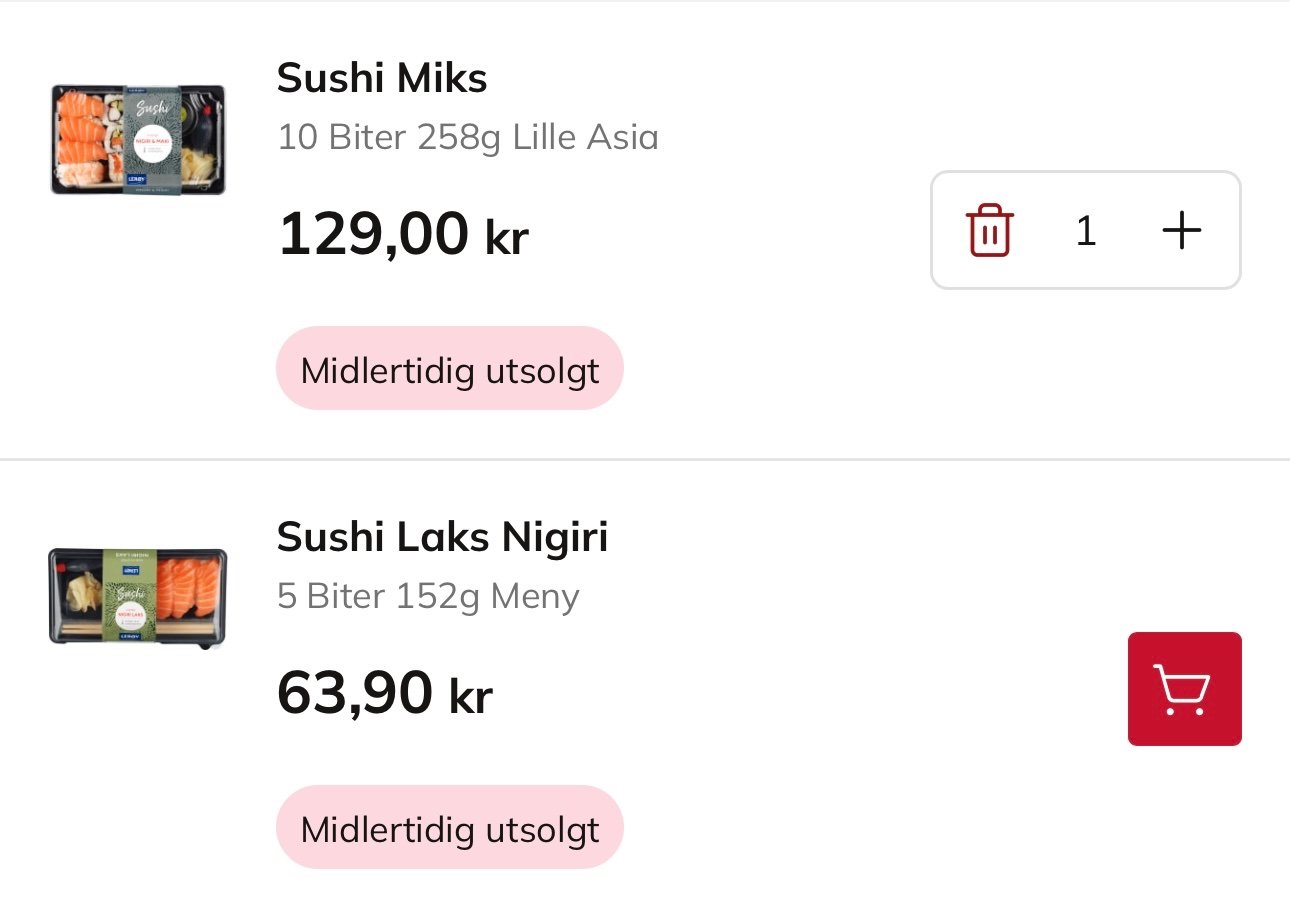Click the Lille Asia brand name
The height and width of the screenshot is (904, 1290).
point(585,137)
